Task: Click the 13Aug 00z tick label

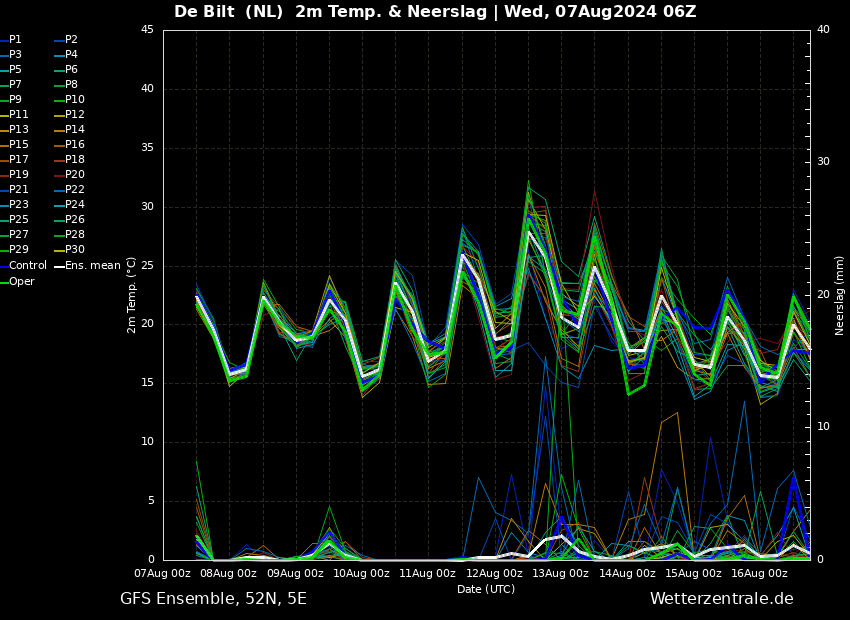Action: tap(561, 573)
